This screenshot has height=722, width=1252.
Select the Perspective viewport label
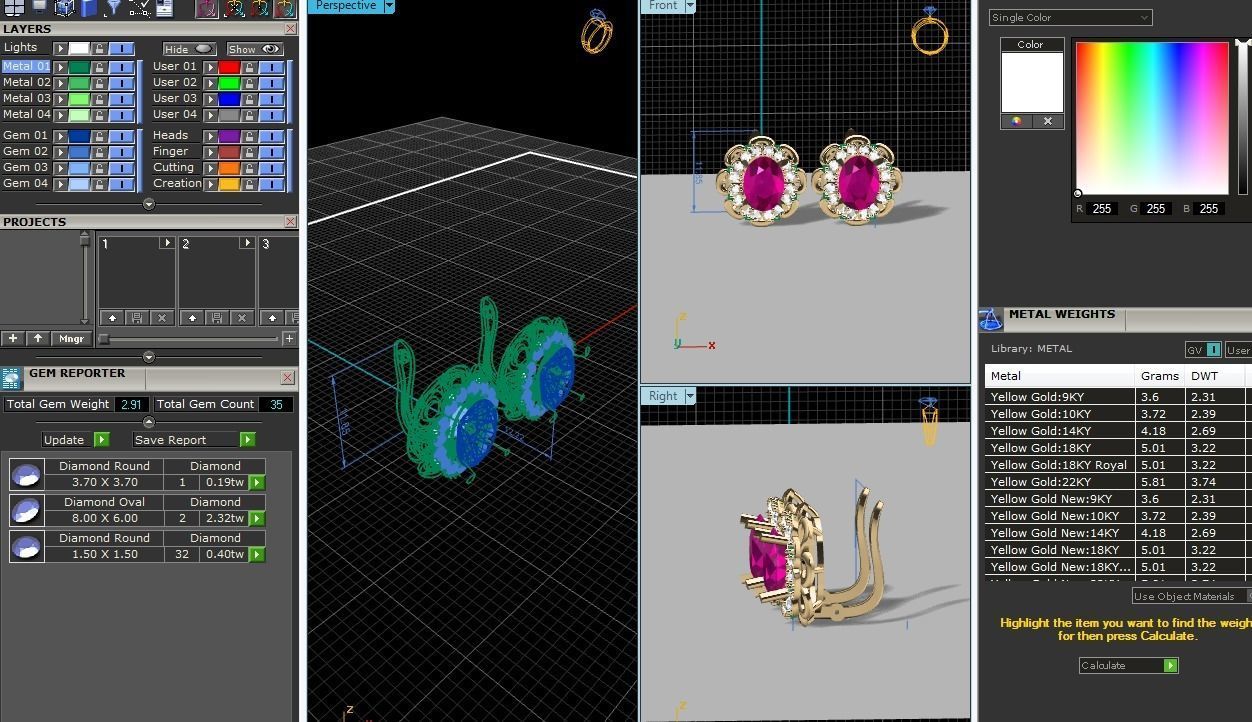346,6
